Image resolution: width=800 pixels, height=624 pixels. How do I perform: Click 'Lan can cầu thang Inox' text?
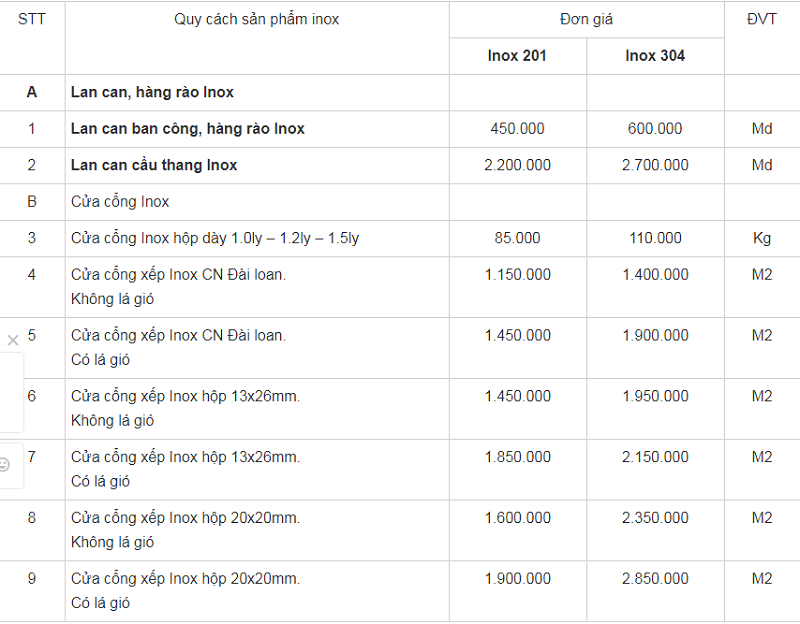(x=154, y=165)
